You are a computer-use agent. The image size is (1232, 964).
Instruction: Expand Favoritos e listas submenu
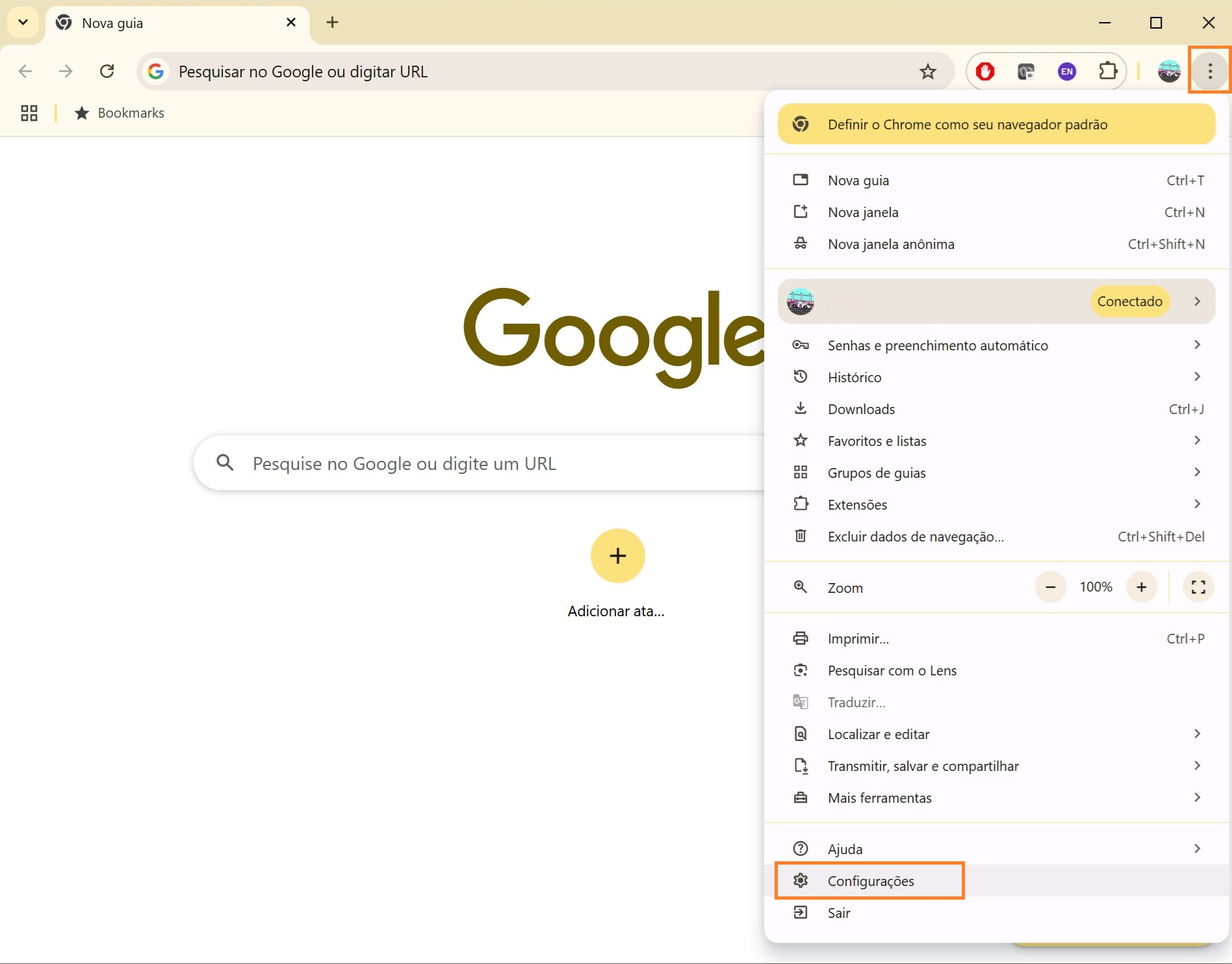pos(997,441)
